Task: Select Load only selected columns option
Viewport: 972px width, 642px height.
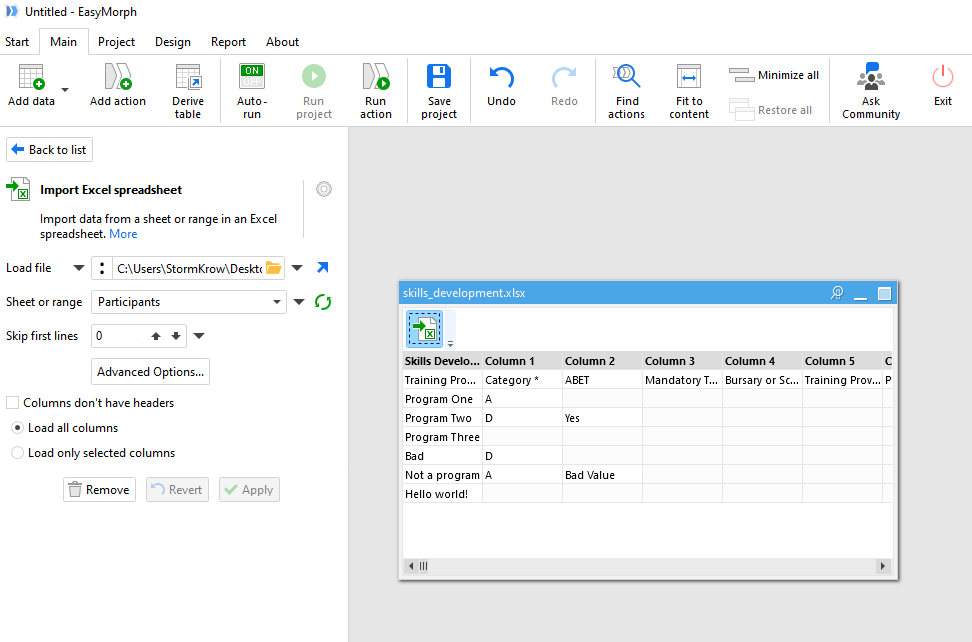Action: pyautogui.click(x=18, y=453)
